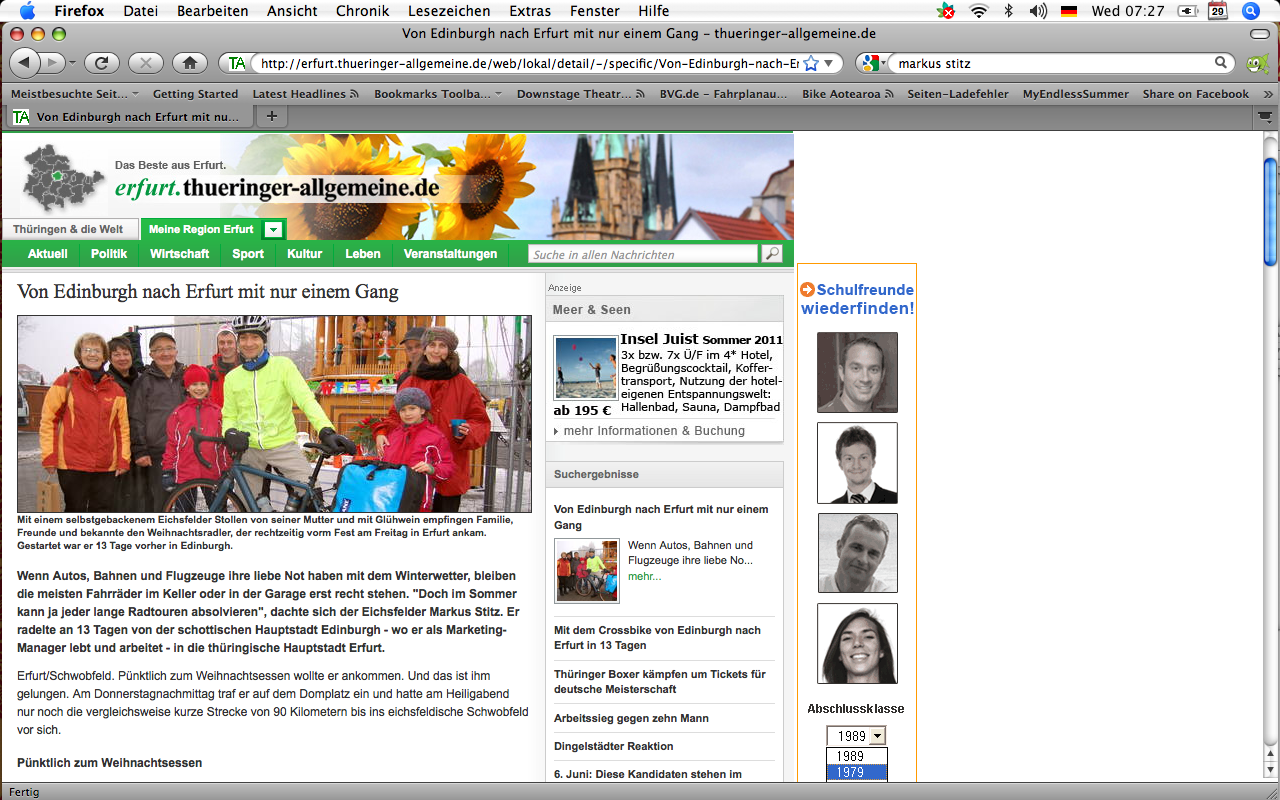Open the Veranstaltungen navigation section
This screenshot has height=800, width=1280.
point(450,254)
